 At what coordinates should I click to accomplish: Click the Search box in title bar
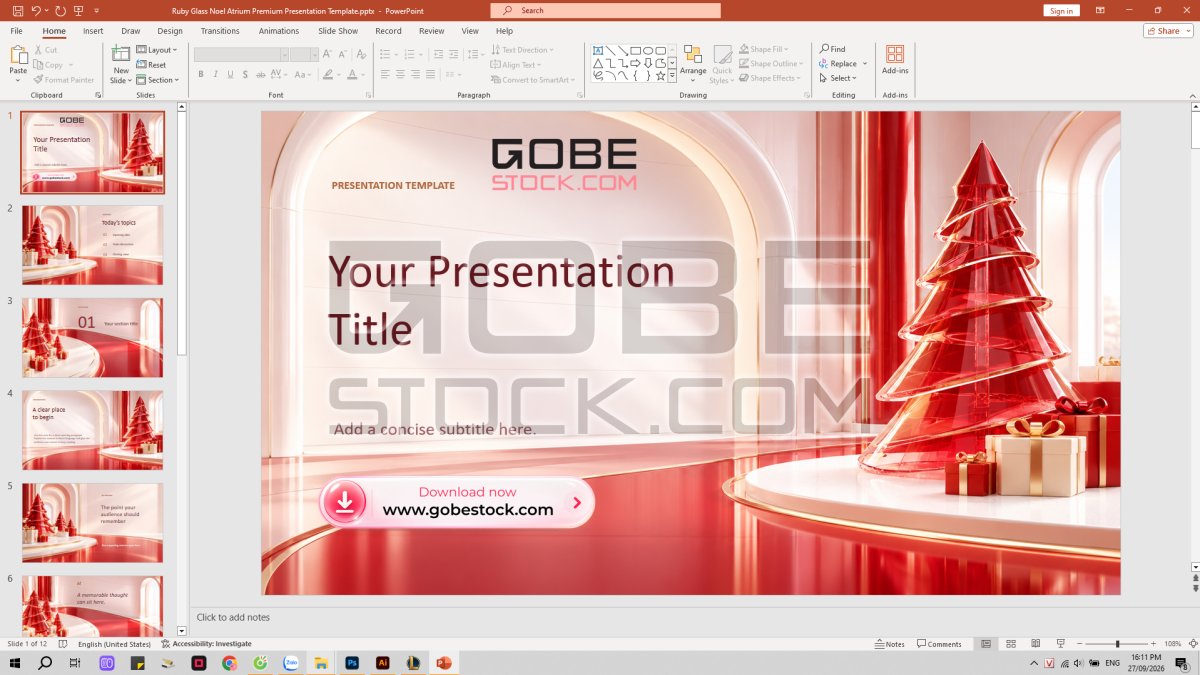point(605,10)
